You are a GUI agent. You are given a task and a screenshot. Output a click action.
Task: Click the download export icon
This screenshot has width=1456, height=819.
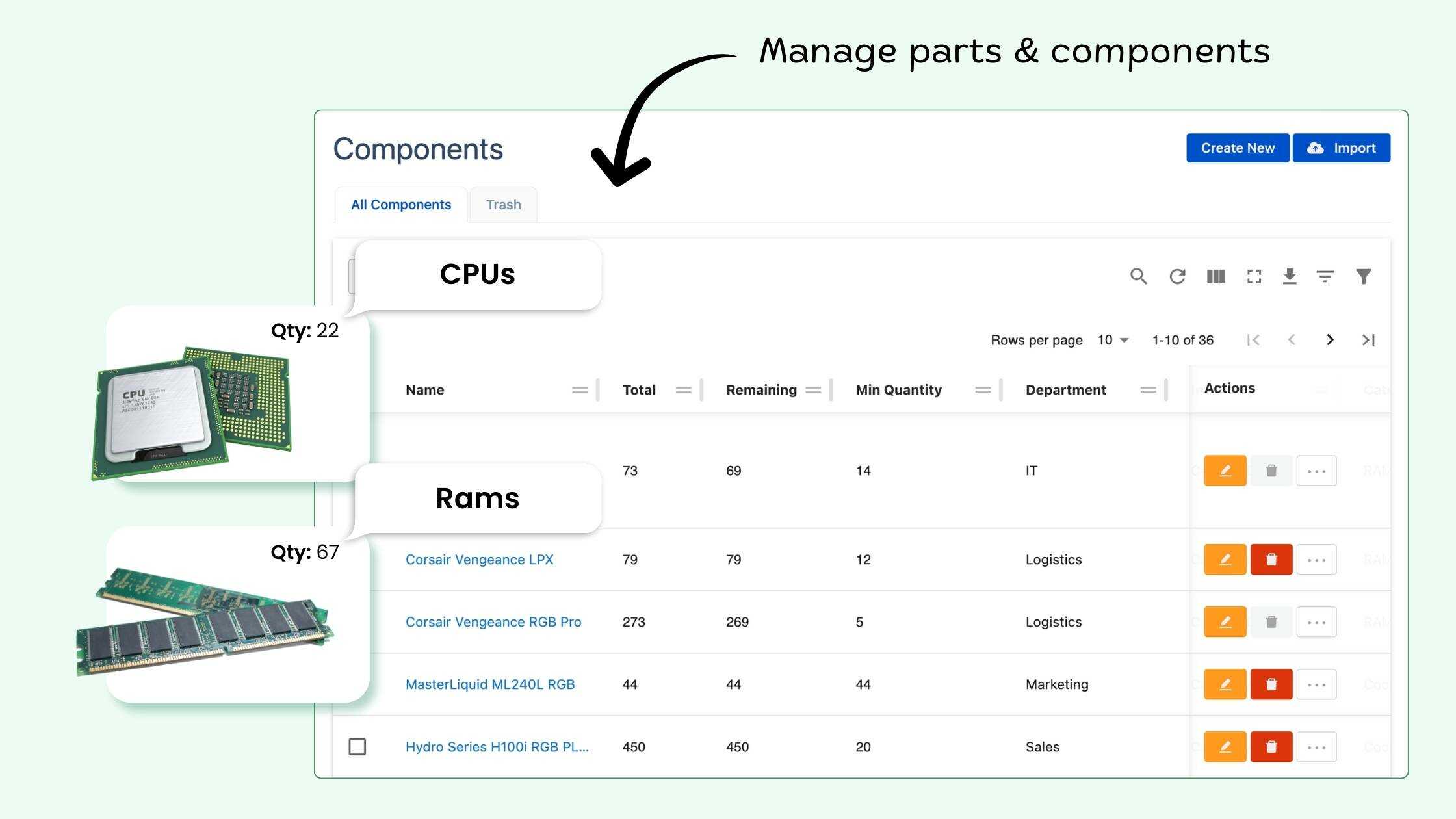tap(1290, 276)
